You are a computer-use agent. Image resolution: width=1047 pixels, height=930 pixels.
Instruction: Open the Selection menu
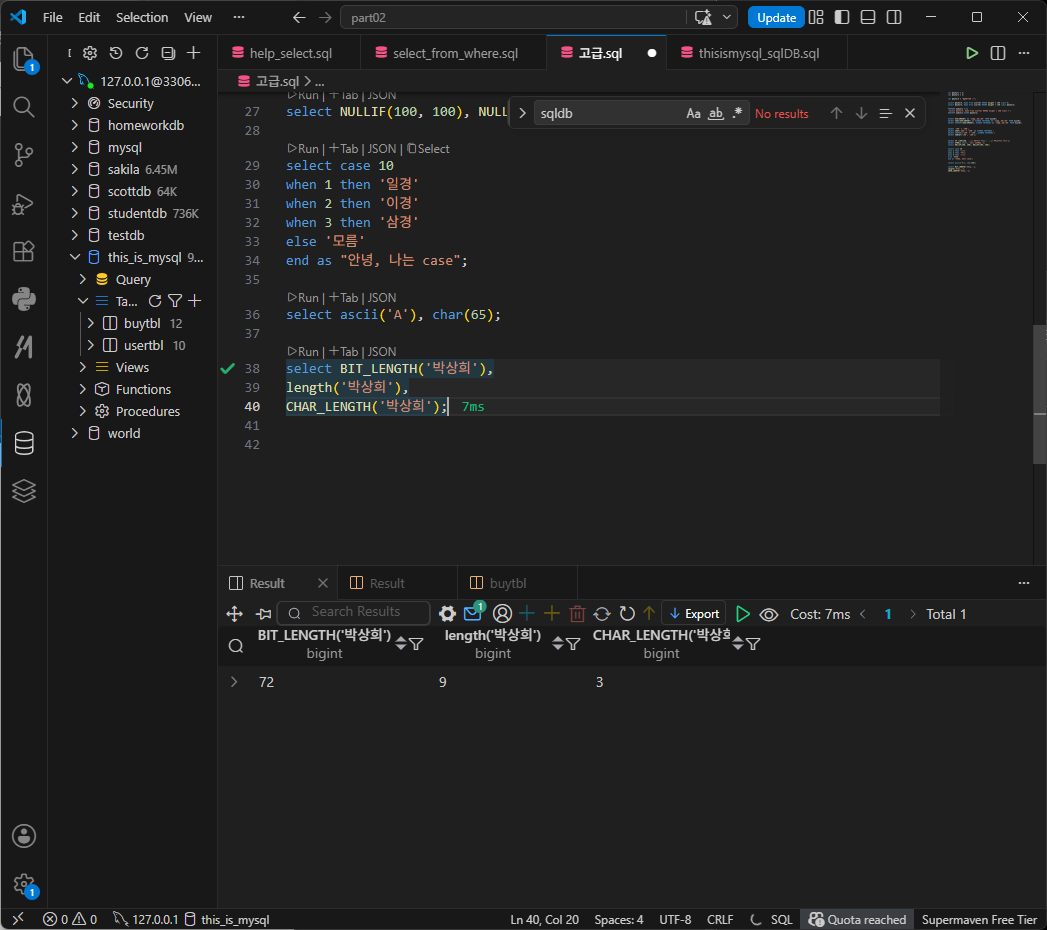coord(142,17)
